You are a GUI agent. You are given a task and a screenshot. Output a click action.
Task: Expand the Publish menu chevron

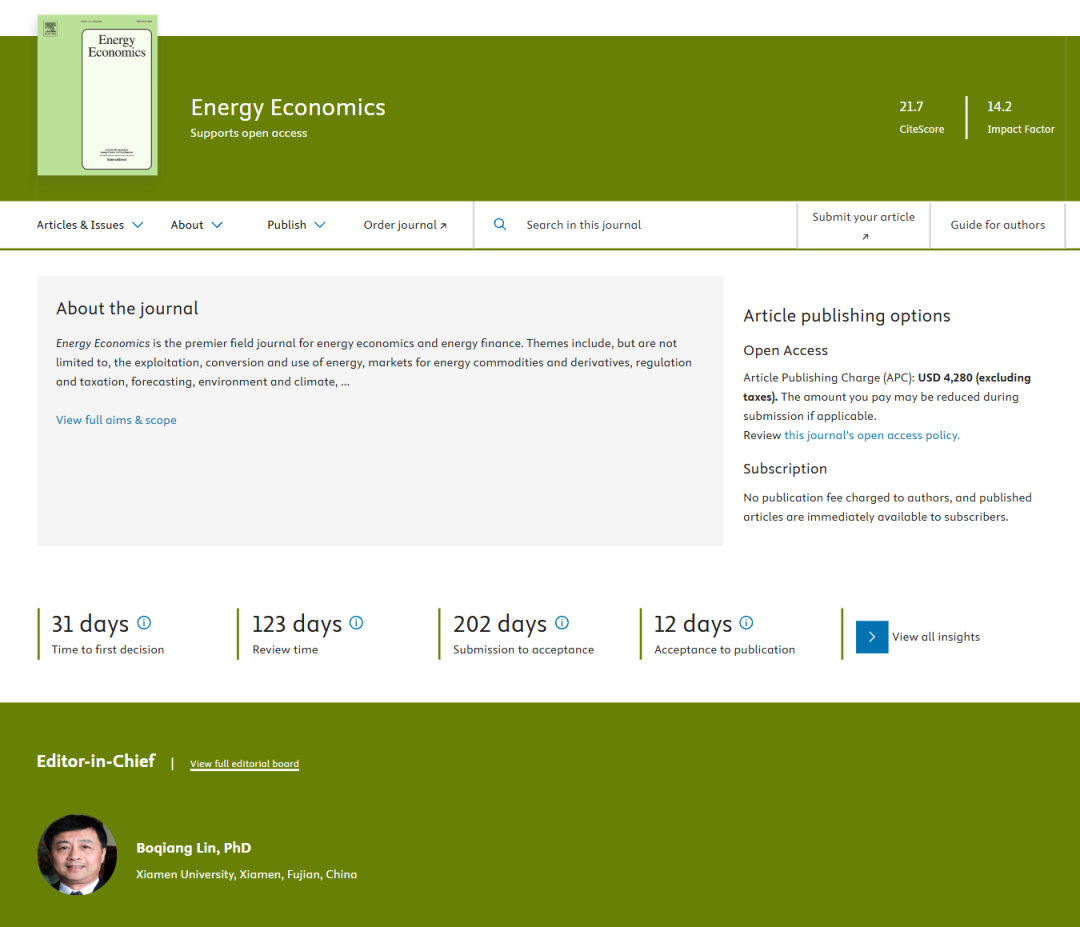coord(320,225)
